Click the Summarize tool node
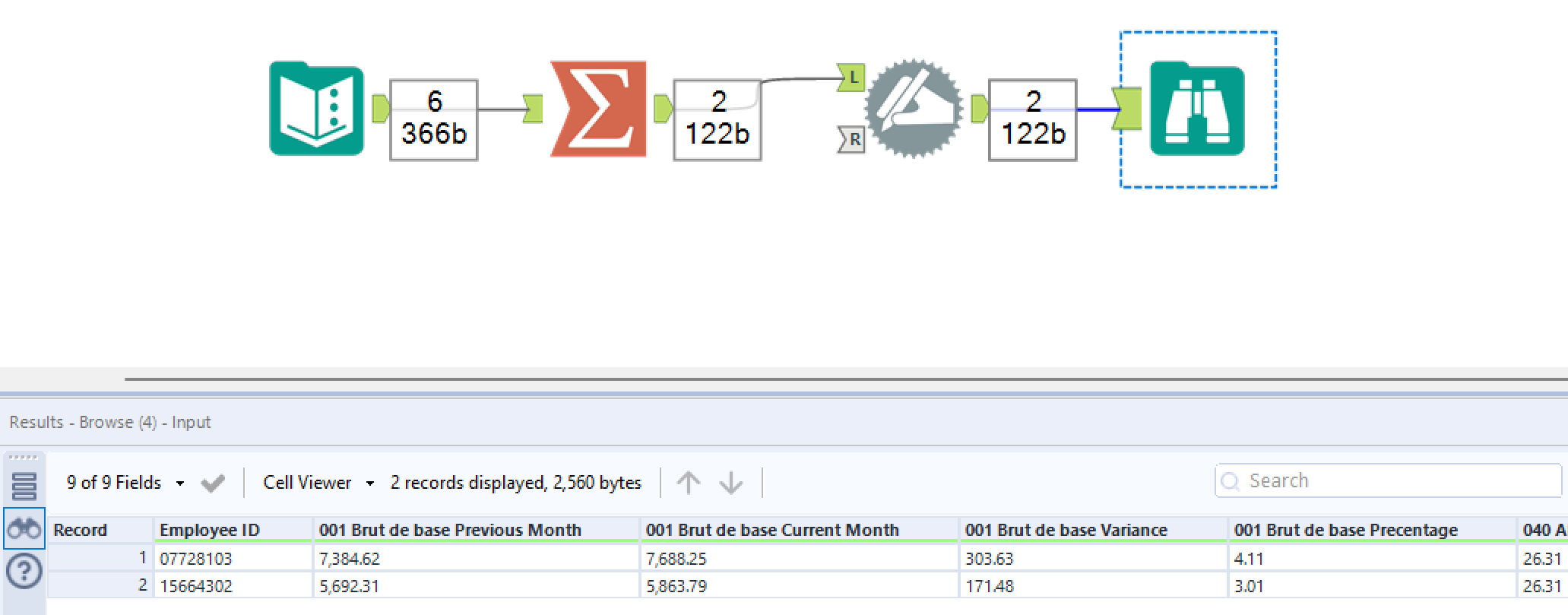This screenshot has height=615, width=1568. tap(598, 109)
